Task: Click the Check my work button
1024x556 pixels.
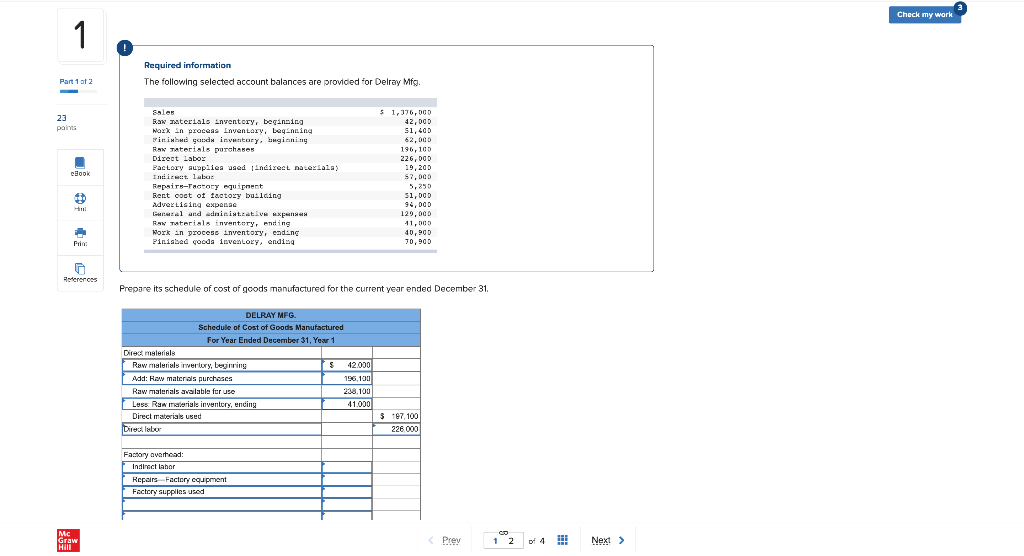Action: point(924,14)
